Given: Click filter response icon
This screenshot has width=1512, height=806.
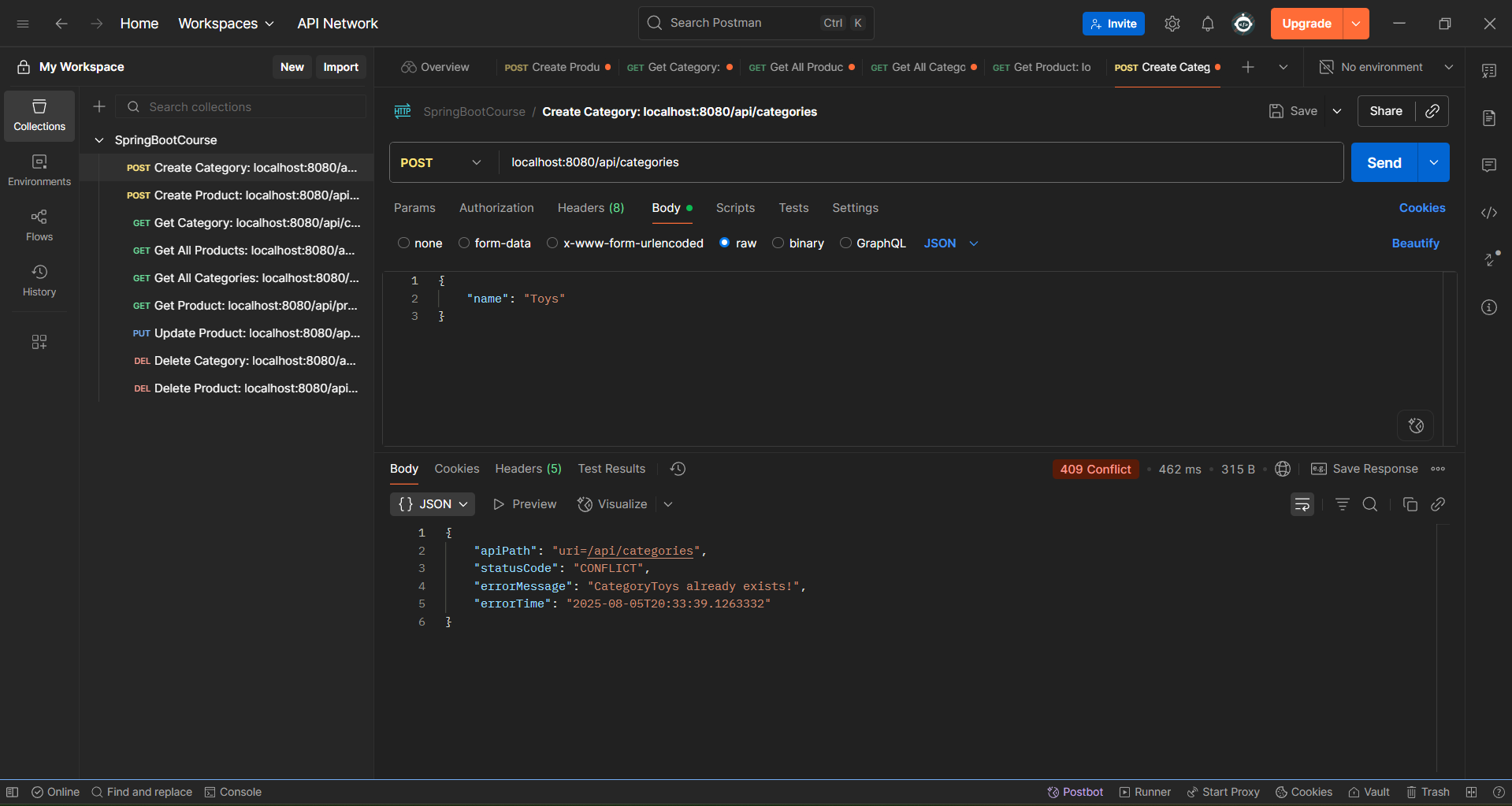Looking at the screenshot, I should 1343,504.
